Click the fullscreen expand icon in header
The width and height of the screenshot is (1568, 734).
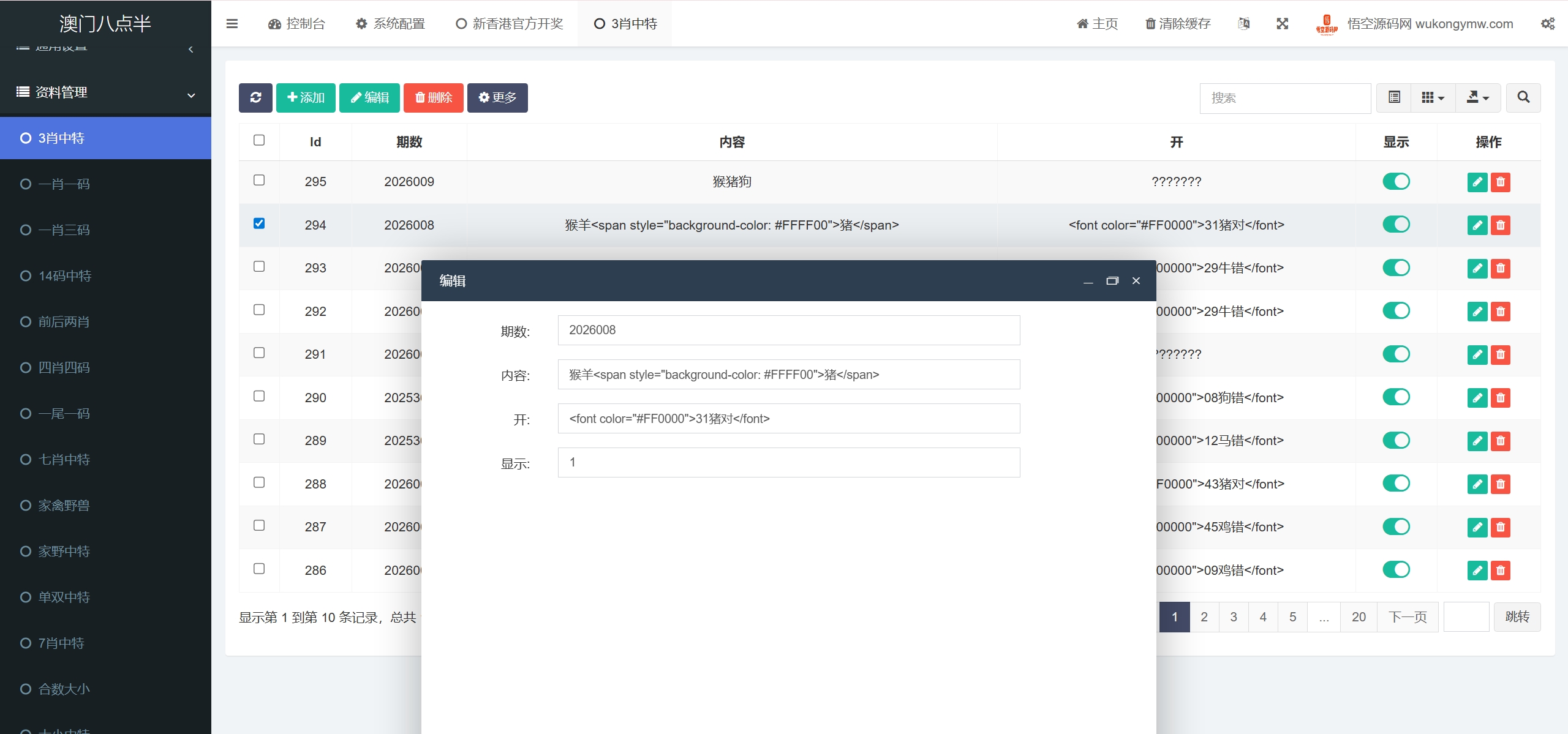1282,24
